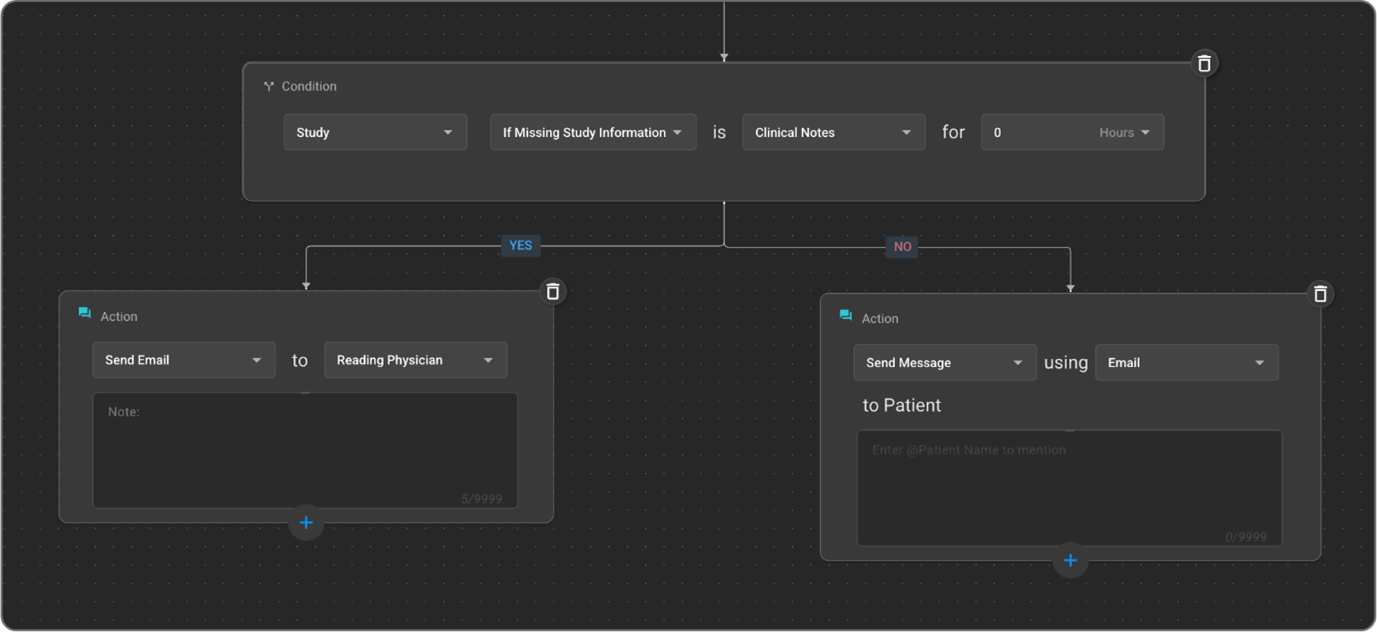Click the YES branch label
Viewport: 1377px width, 632px height.
pyautogui.click(x=520, y=246)
